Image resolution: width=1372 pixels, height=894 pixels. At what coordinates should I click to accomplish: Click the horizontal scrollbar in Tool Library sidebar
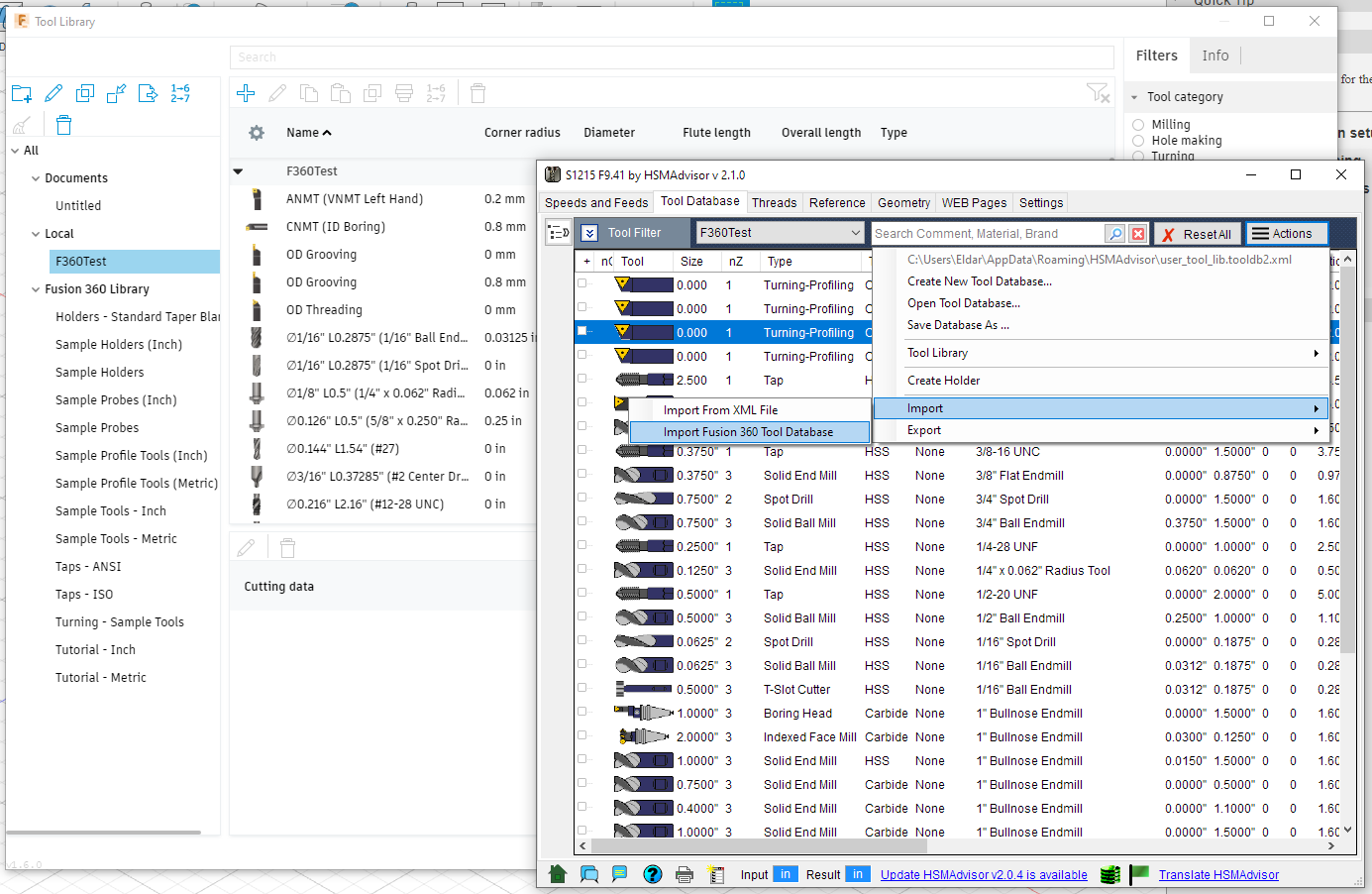104,833
